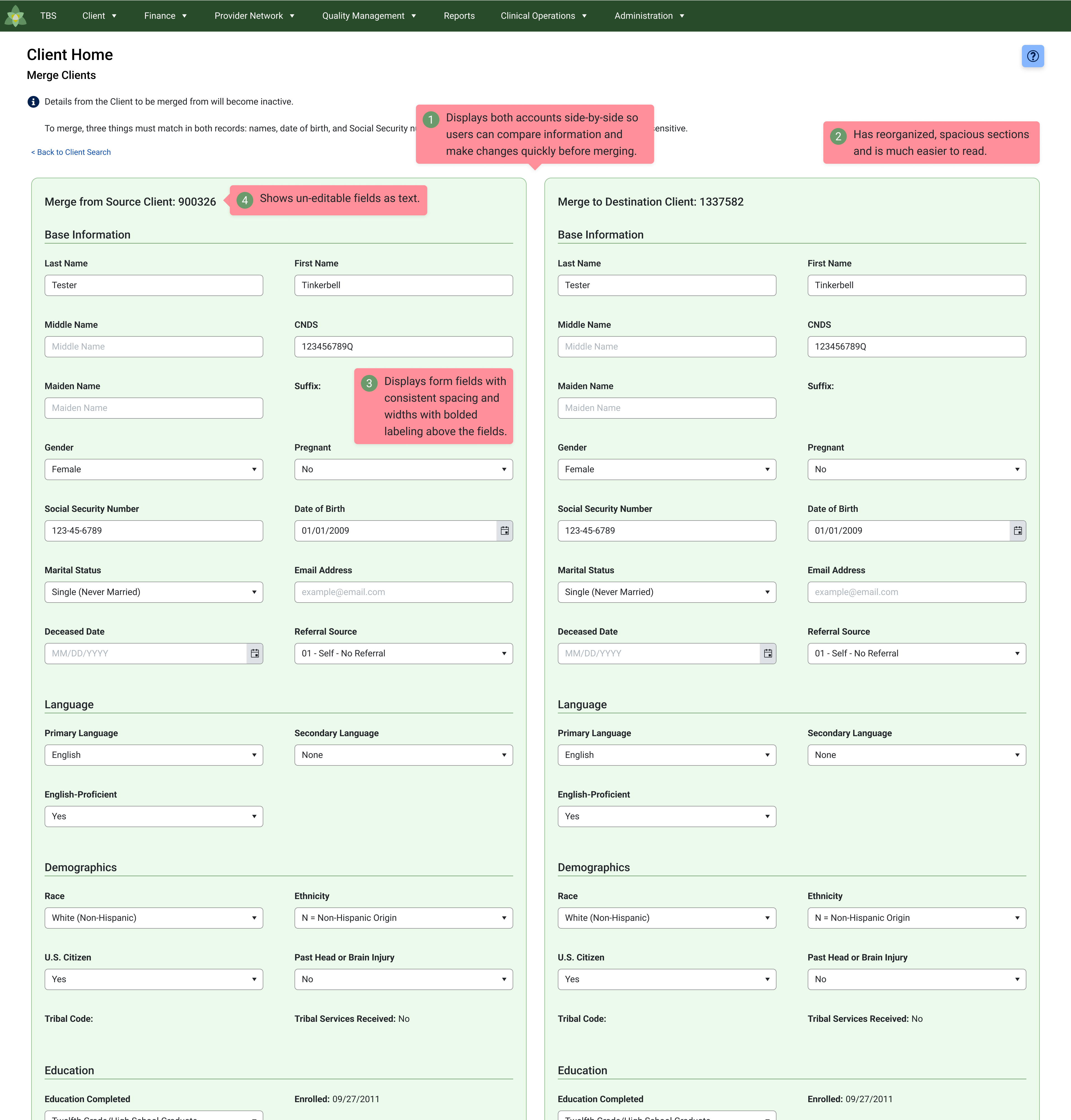Open source client Marital Status dropdown

pyautogui.click(x=154, y=592)
